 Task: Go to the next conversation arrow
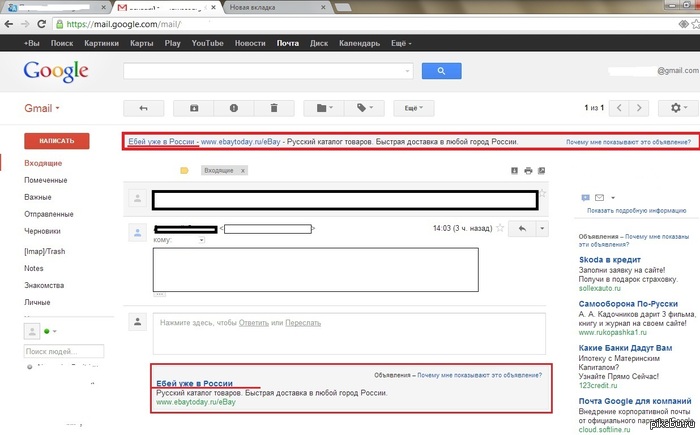click(x=639, y=108)
